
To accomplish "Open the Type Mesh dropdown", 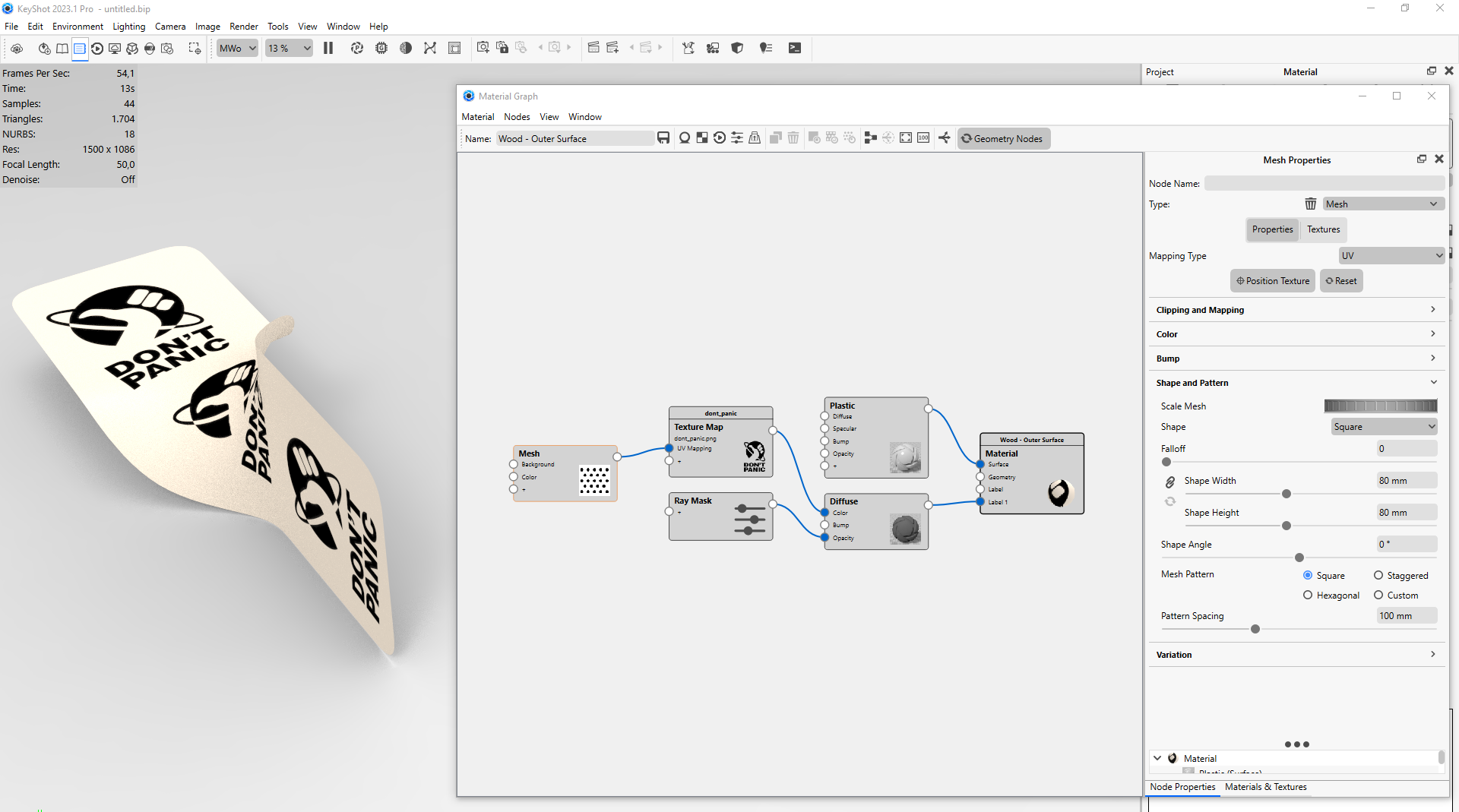I will click(x=1382, y=204).
